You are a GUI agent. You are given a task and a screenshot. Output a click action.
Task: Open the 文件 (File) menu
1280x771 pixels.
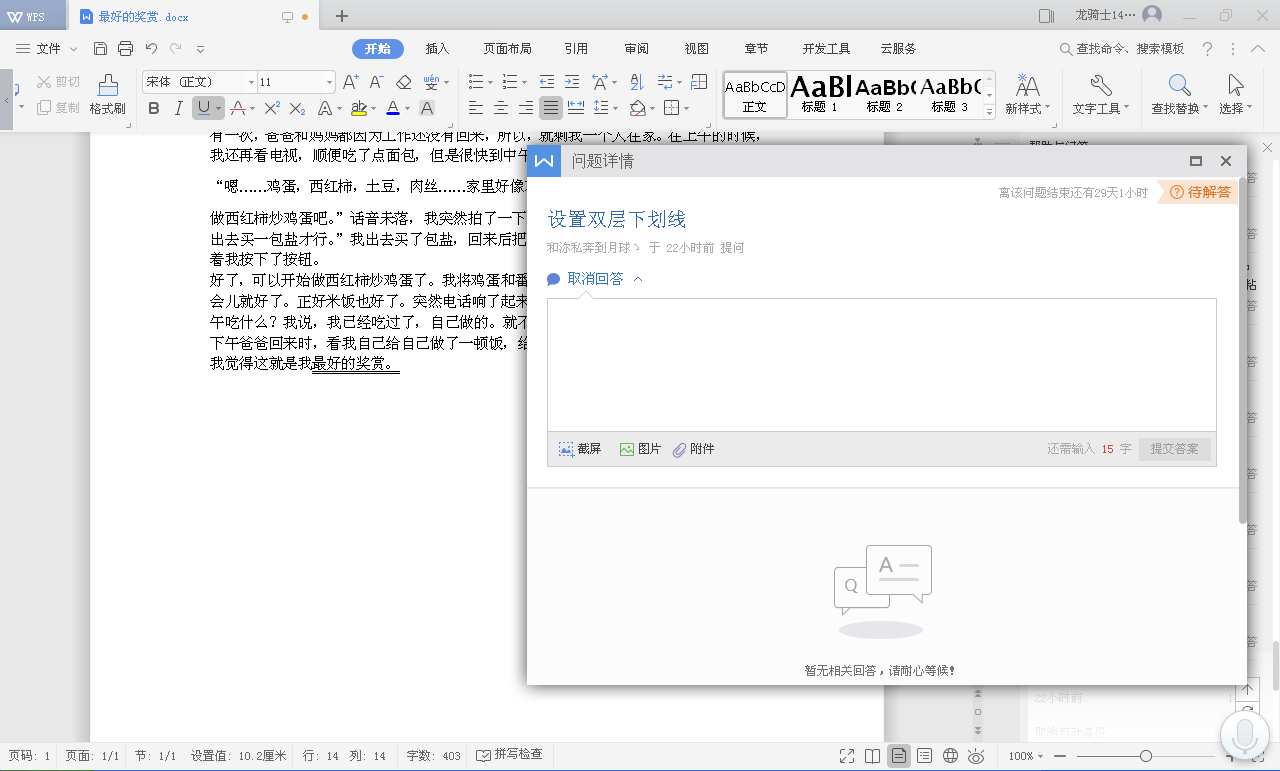(47, 48)
